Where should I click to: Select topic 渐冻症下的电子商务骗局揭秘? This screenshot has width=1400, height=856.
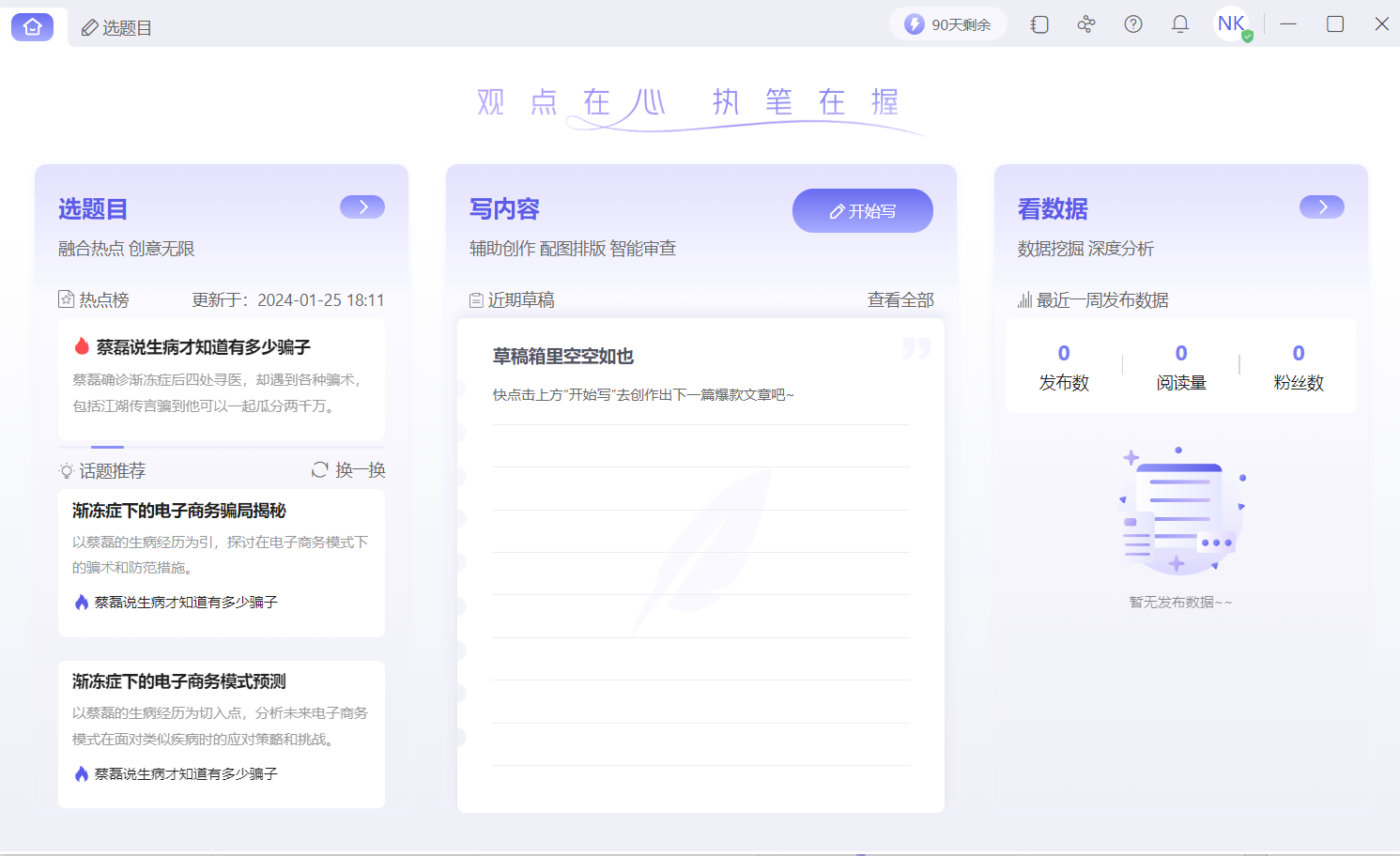[x=222, y=563]
